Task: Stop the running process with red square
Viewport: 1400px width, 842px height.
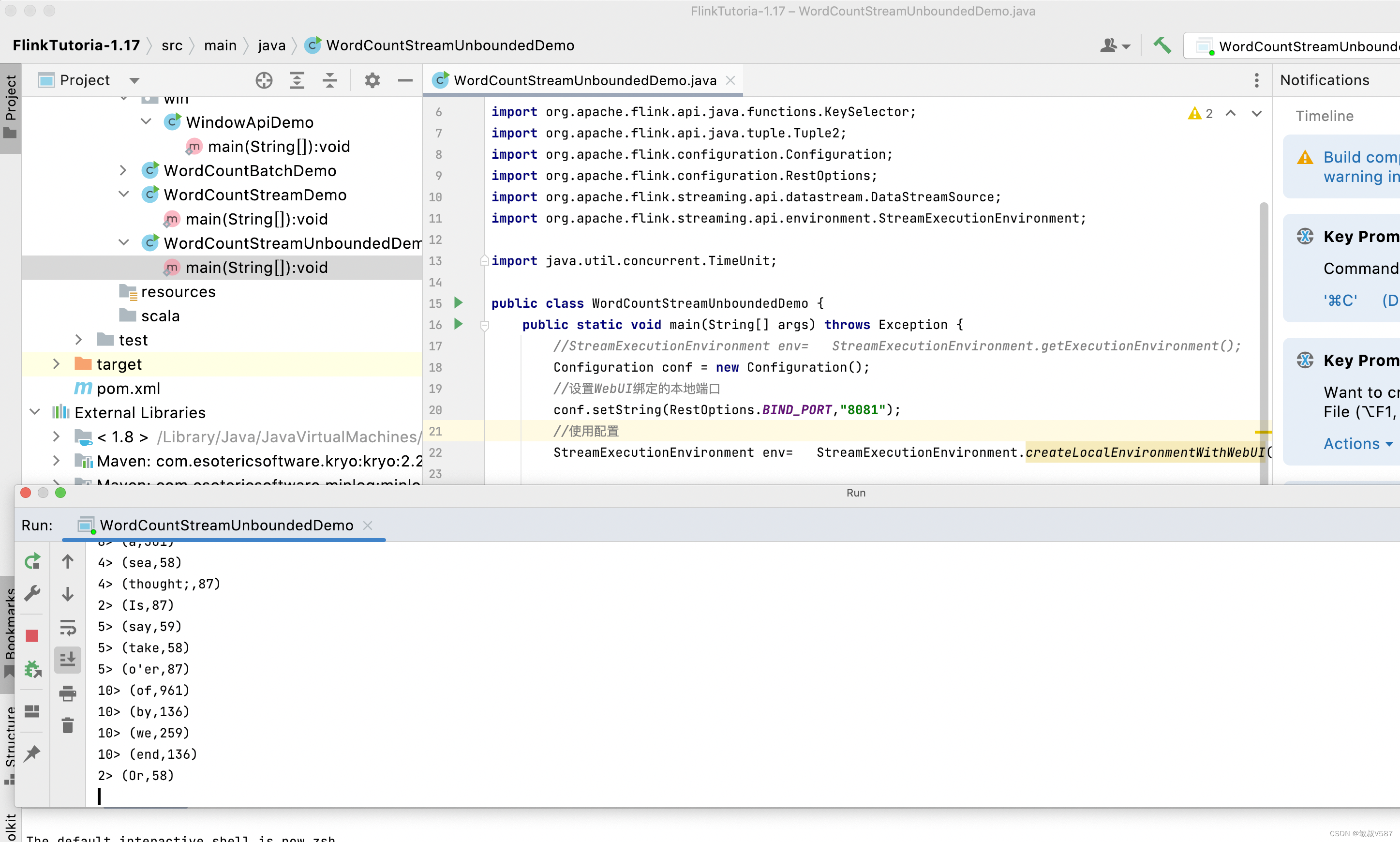Action: (x=32, y=635)
